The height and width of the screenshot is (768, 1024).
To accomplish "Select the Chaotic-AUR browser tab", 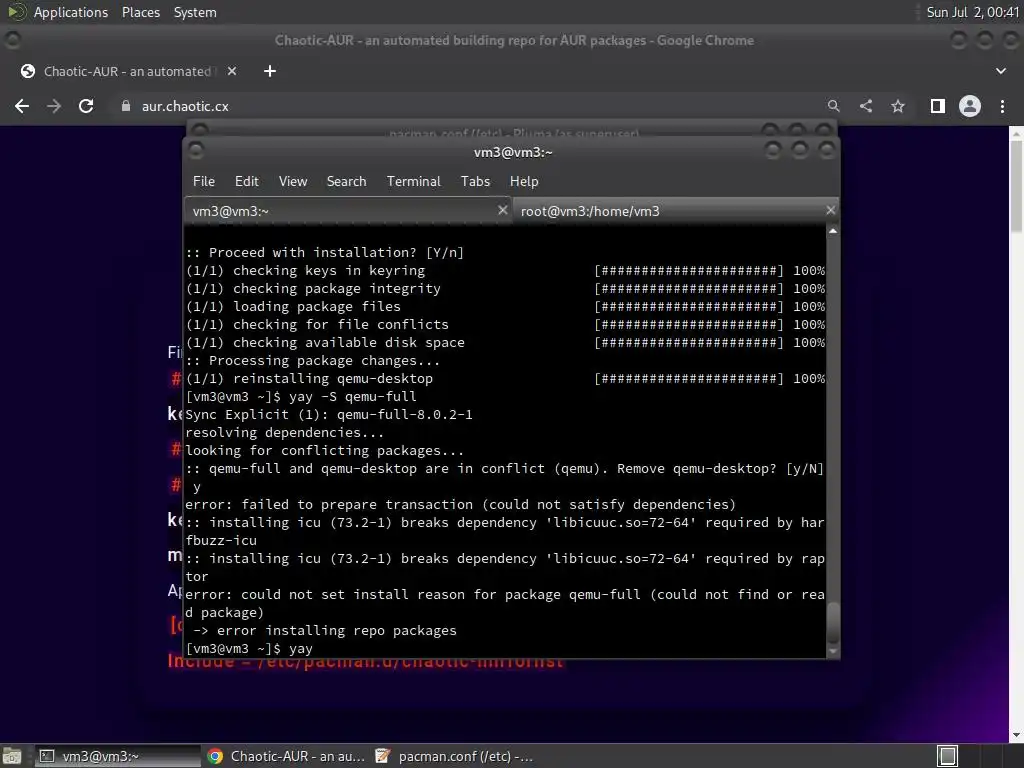I will tap(127, 71).
